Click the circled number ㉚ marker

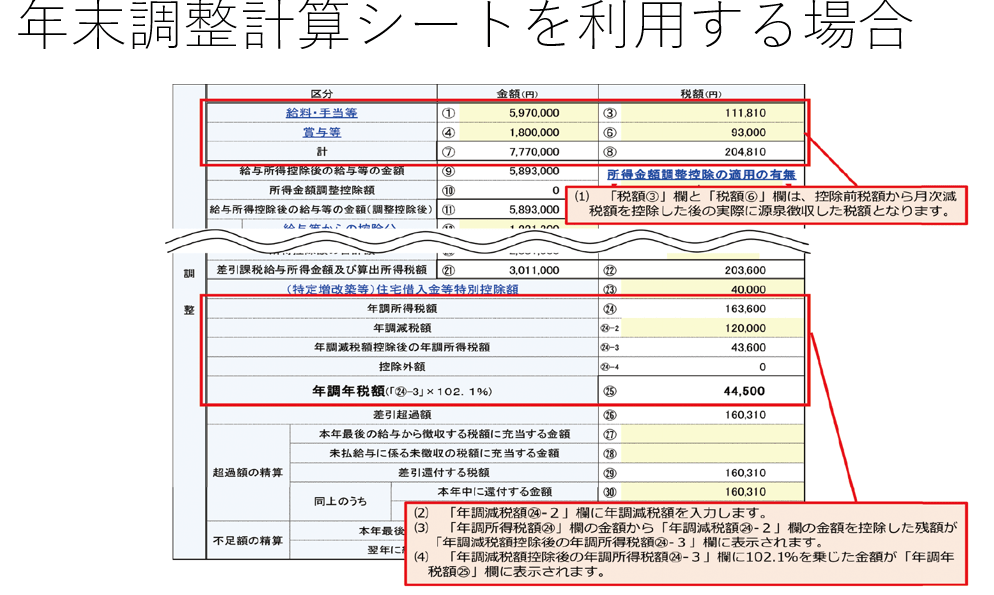[x=610, y=492]
